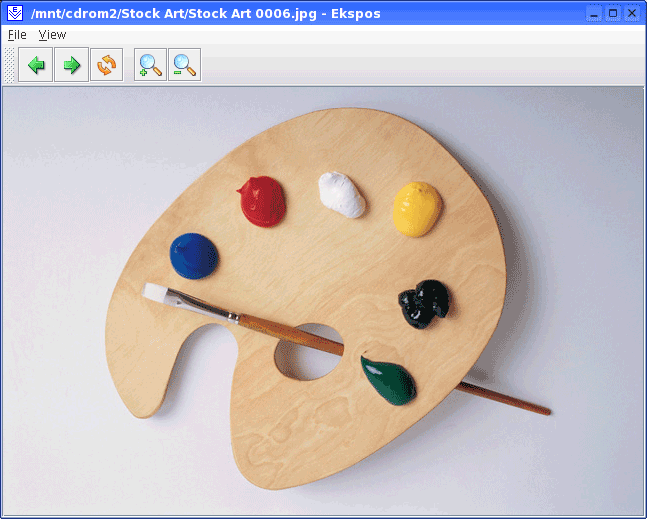
Task: Zoom out using the magnifier minus icon
Action: (185, 66)
